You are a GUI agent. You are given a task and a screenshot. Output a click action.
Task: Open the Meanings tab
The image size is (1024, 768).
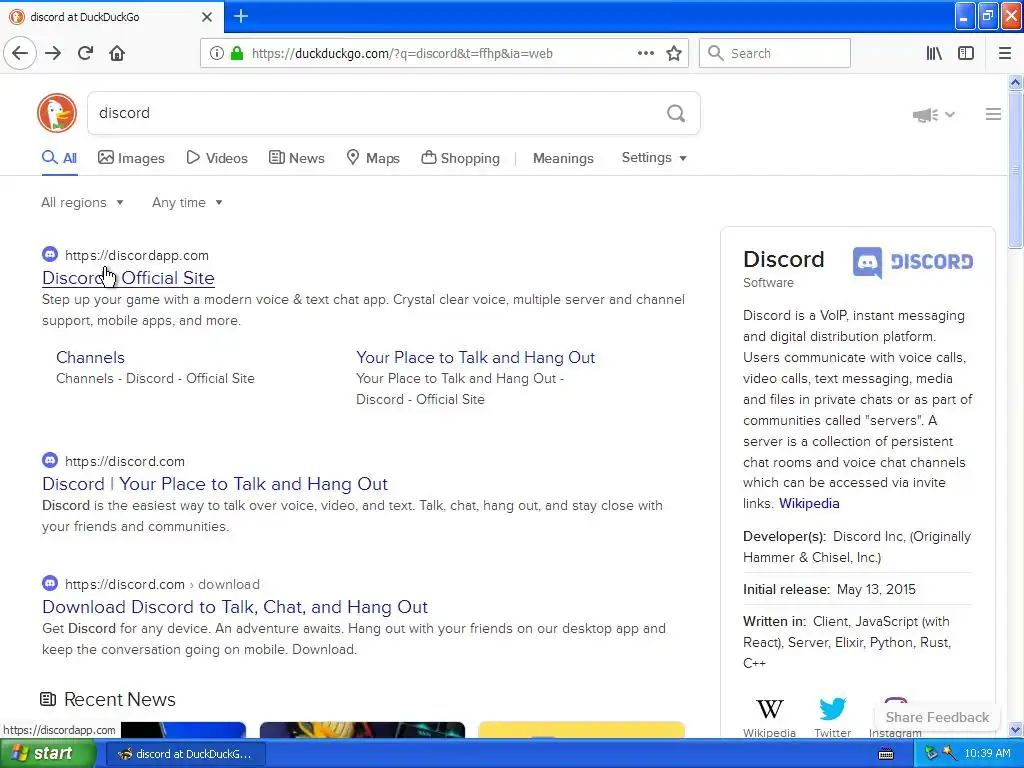pos(563,158)
